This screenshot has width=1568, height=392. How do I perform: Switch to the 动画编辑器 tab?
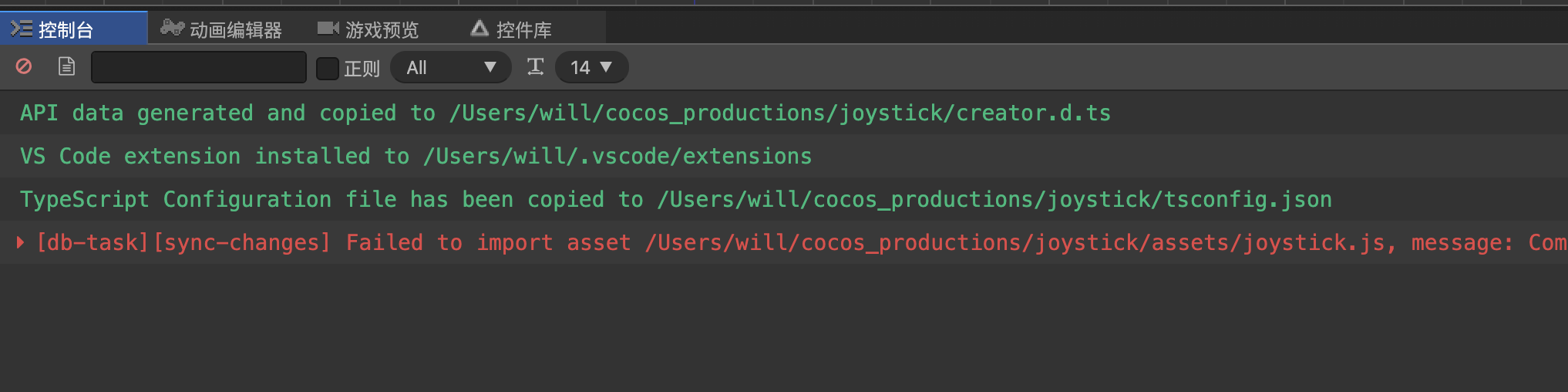pos(235,30)
